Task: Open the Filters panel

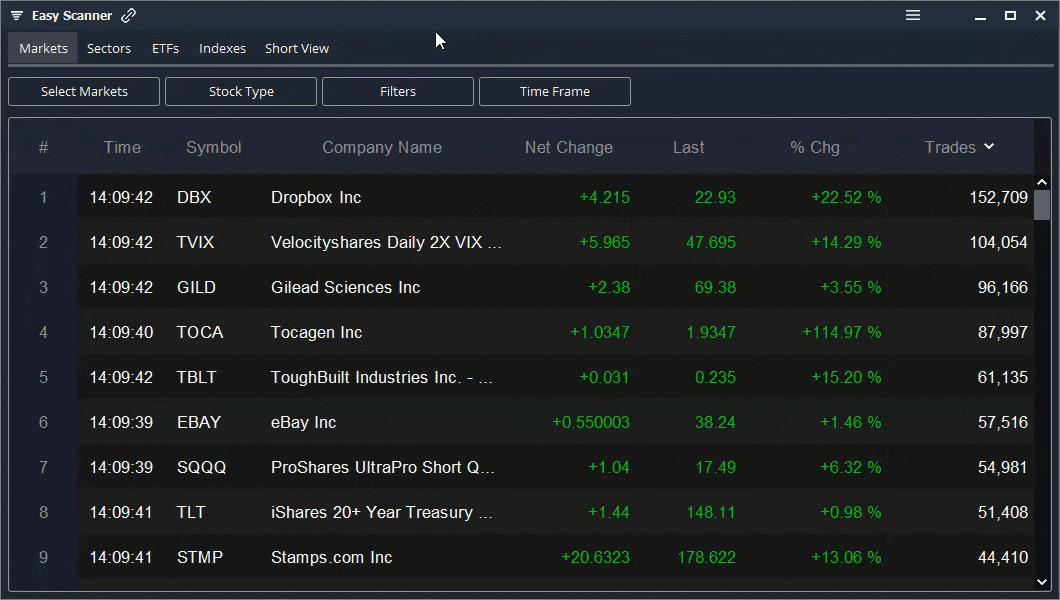Action: point(397,91)
